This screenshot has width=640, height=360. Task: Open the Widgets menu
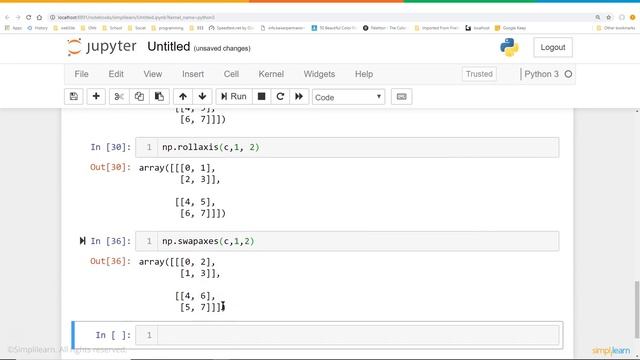pos(319,74)
